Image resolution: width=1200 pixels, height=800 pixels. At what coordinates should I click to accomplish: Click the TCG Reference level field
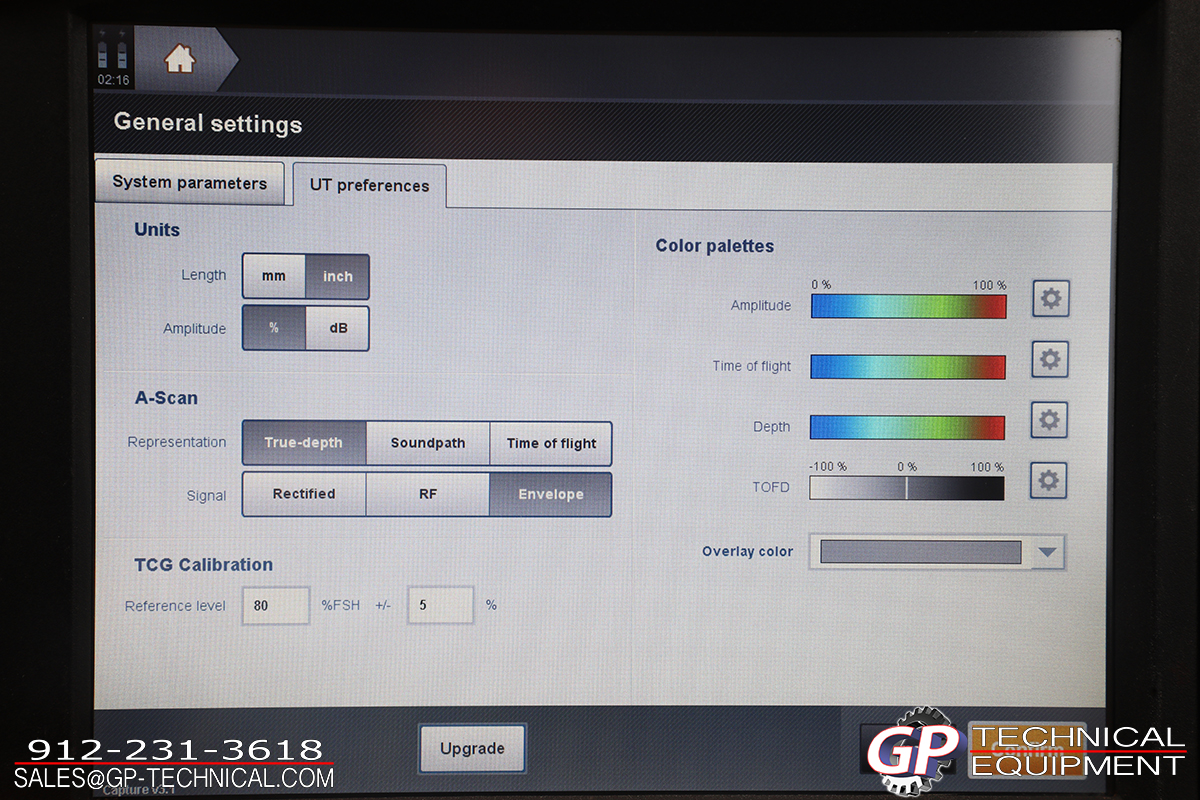[275, 606]
